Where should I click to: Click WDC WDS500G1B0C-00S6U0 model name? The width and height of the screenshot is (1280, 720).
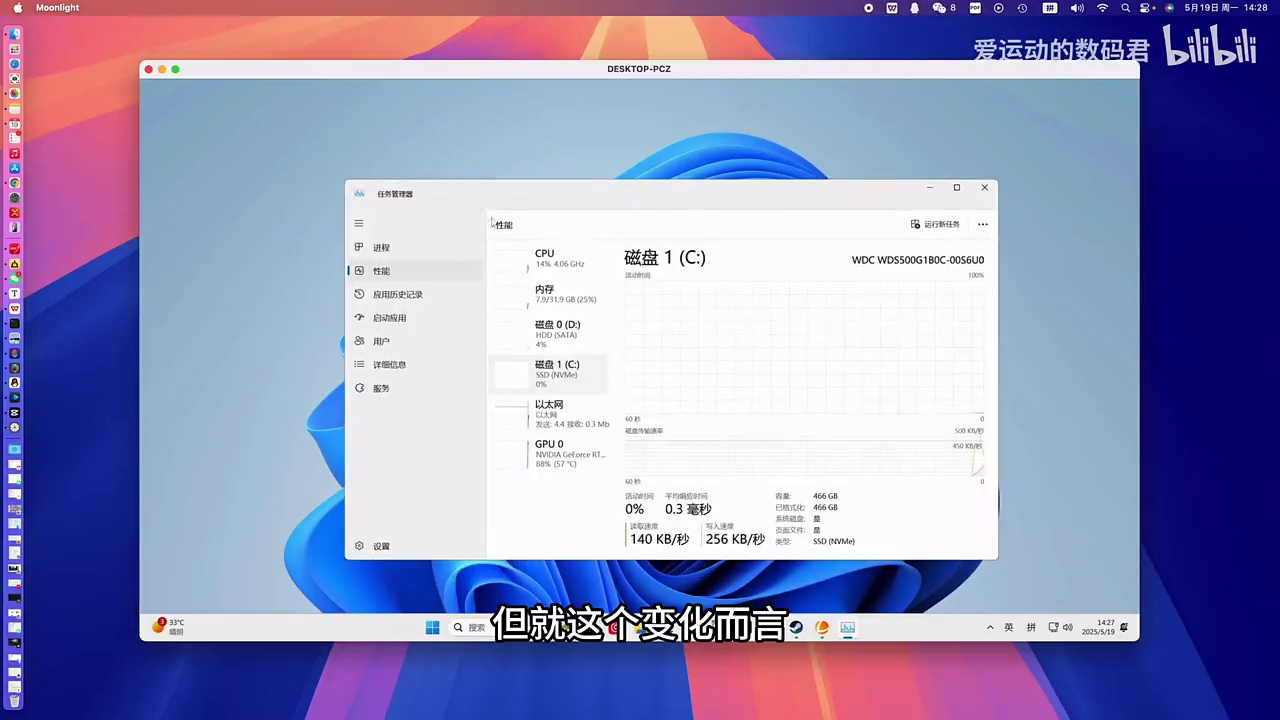[x=918, y=260]
